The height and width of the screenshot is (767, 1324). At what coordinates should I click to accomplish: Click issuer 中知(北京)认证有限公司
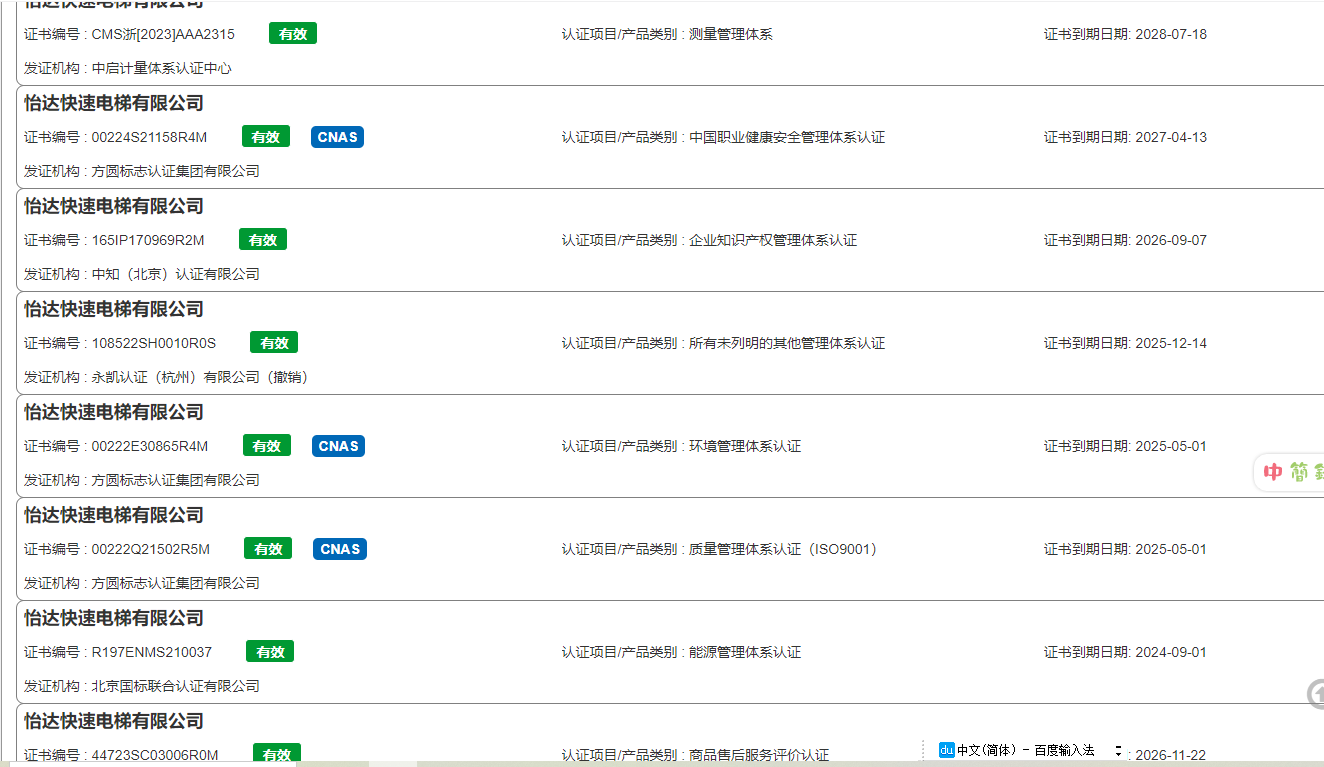[176, 274]
